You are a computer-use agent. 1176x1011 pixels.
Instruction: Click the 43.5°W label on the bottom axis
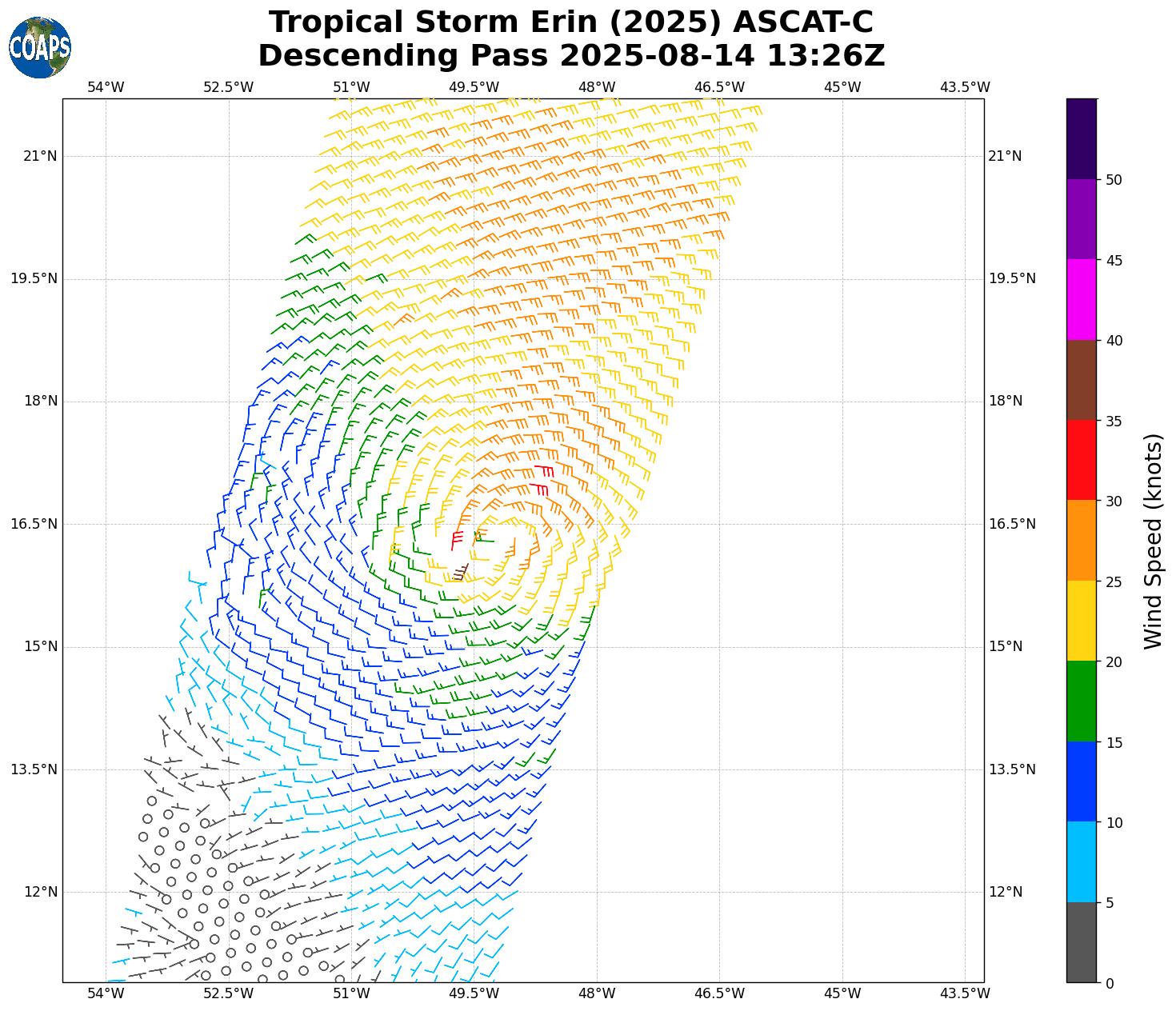click(x=965, y=993)
